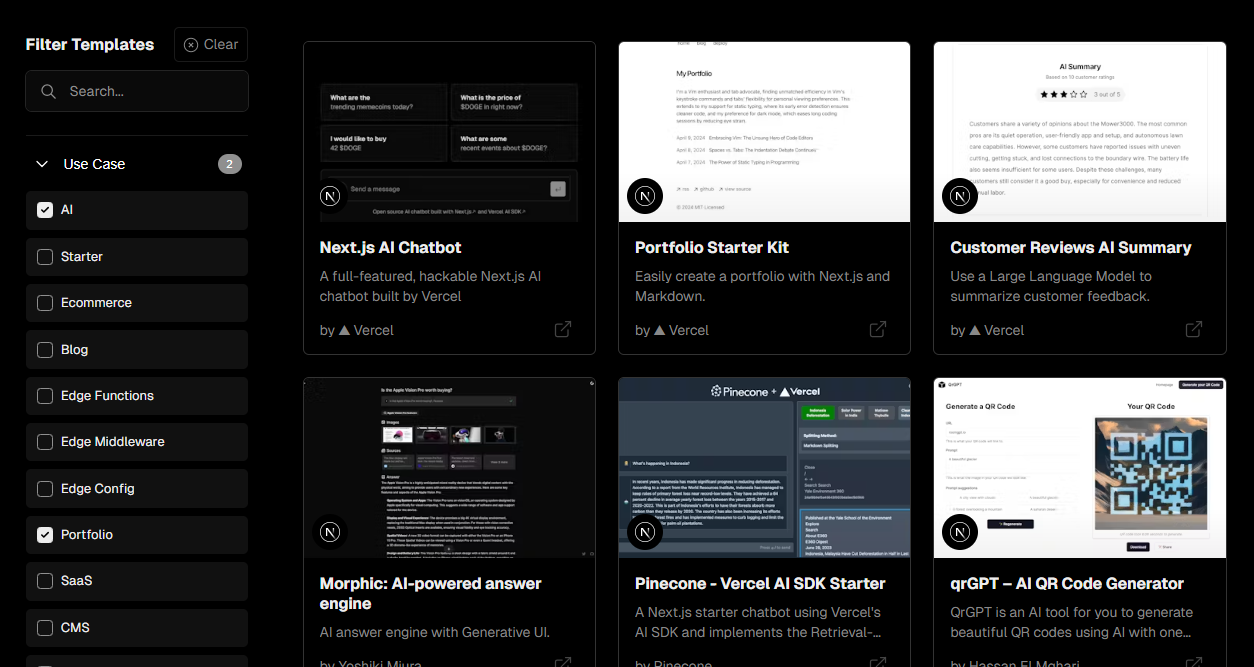Click Next.js logo badge on qrGPT card
The height and width of the screenshot is (667, 1254).
pyautogui.click(x=960, y=532)
